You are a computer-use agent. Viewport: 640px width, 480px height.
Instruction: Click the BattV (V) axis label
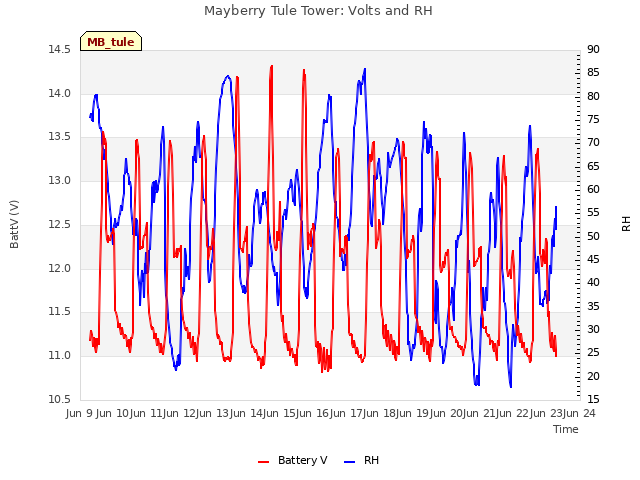pyautogui.click(x=14, y=224)
